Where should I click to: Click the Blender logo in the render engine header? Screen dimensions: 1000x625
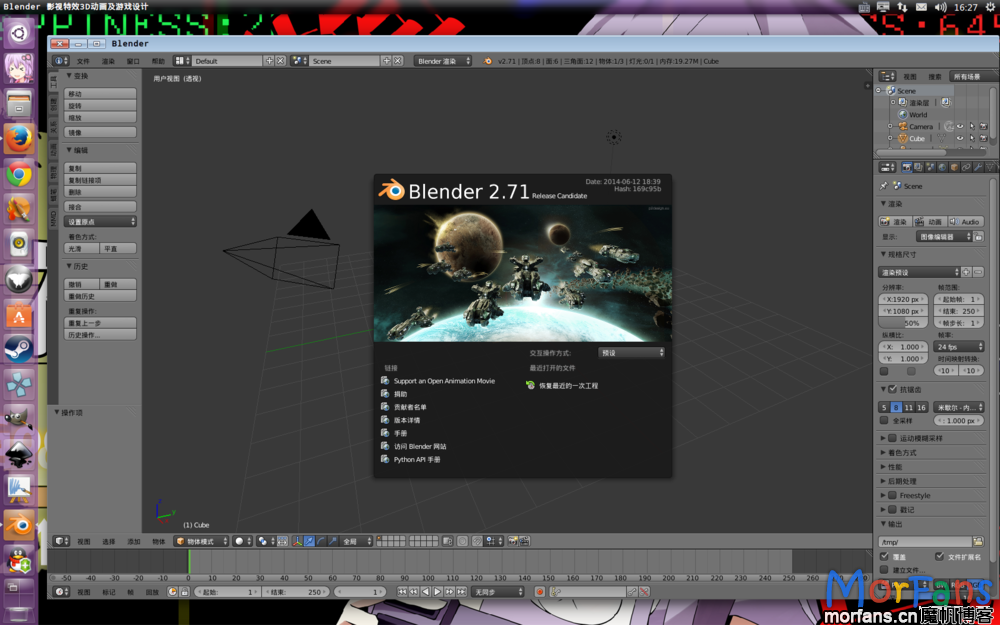pos(488,61)
